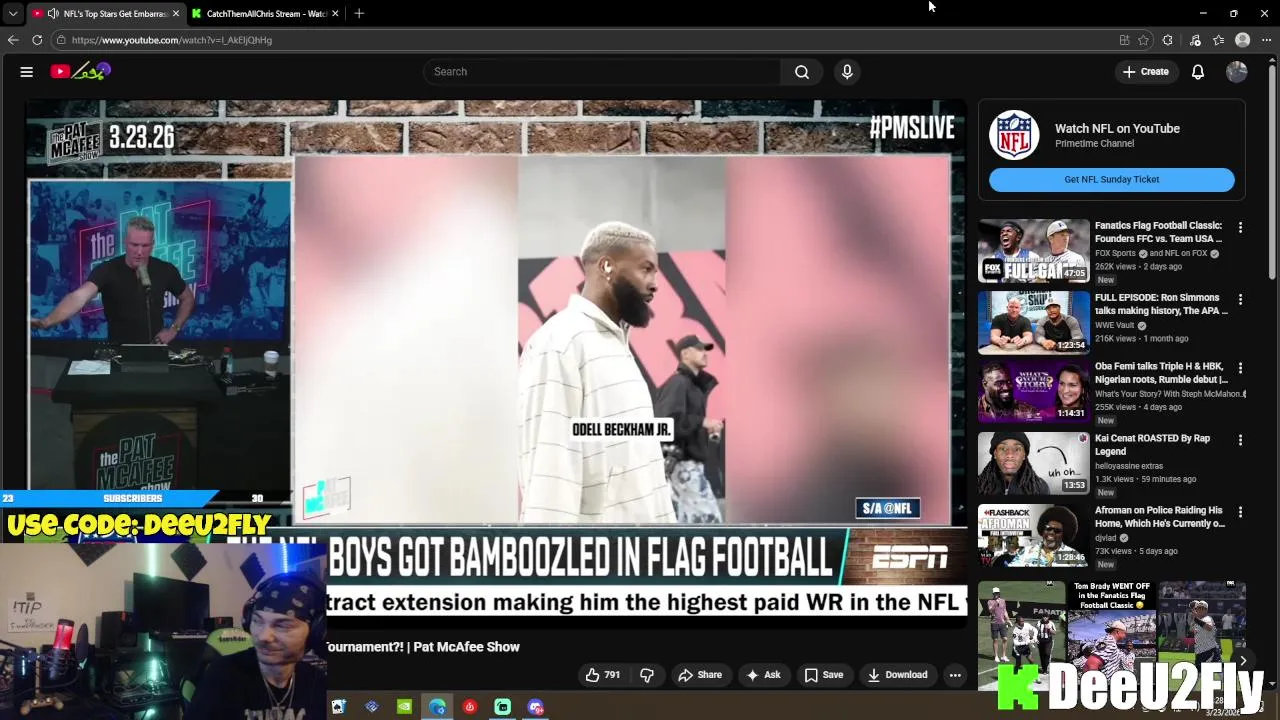
Task: Open options for Kai Cenat ROASTED video
Action: pyautogui.click(x=1240, y=440)
